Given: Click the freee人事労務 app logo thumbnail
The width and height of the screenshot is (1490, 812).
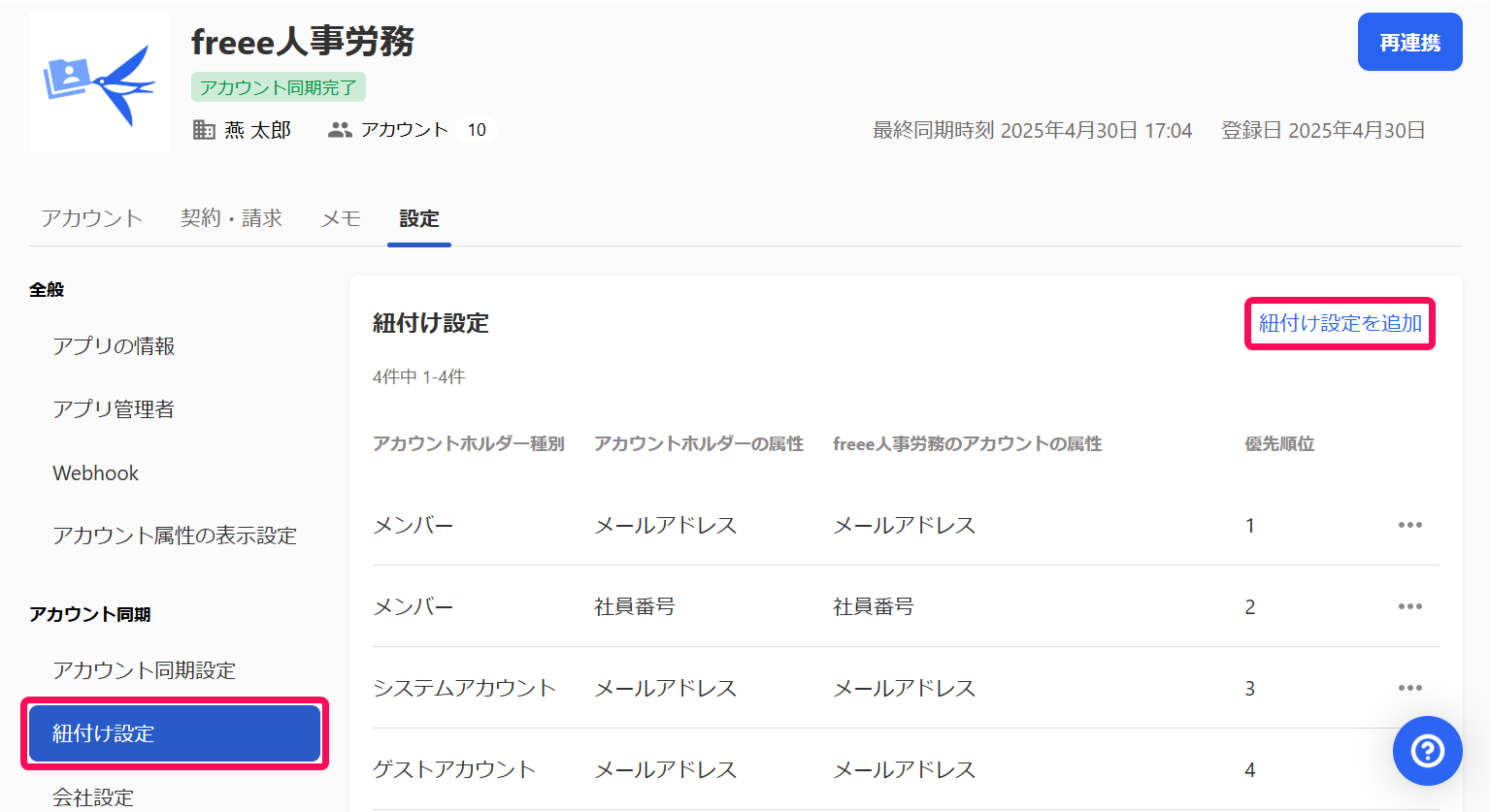Looking at the screenshot, I should (99, 82).
